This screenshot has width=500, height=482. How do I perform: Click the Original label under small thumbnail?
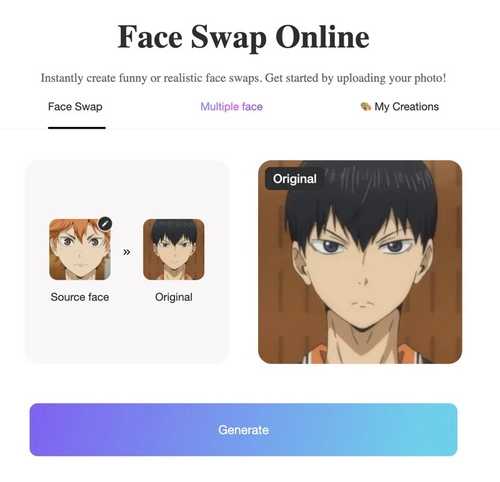(x=174, y=297)
